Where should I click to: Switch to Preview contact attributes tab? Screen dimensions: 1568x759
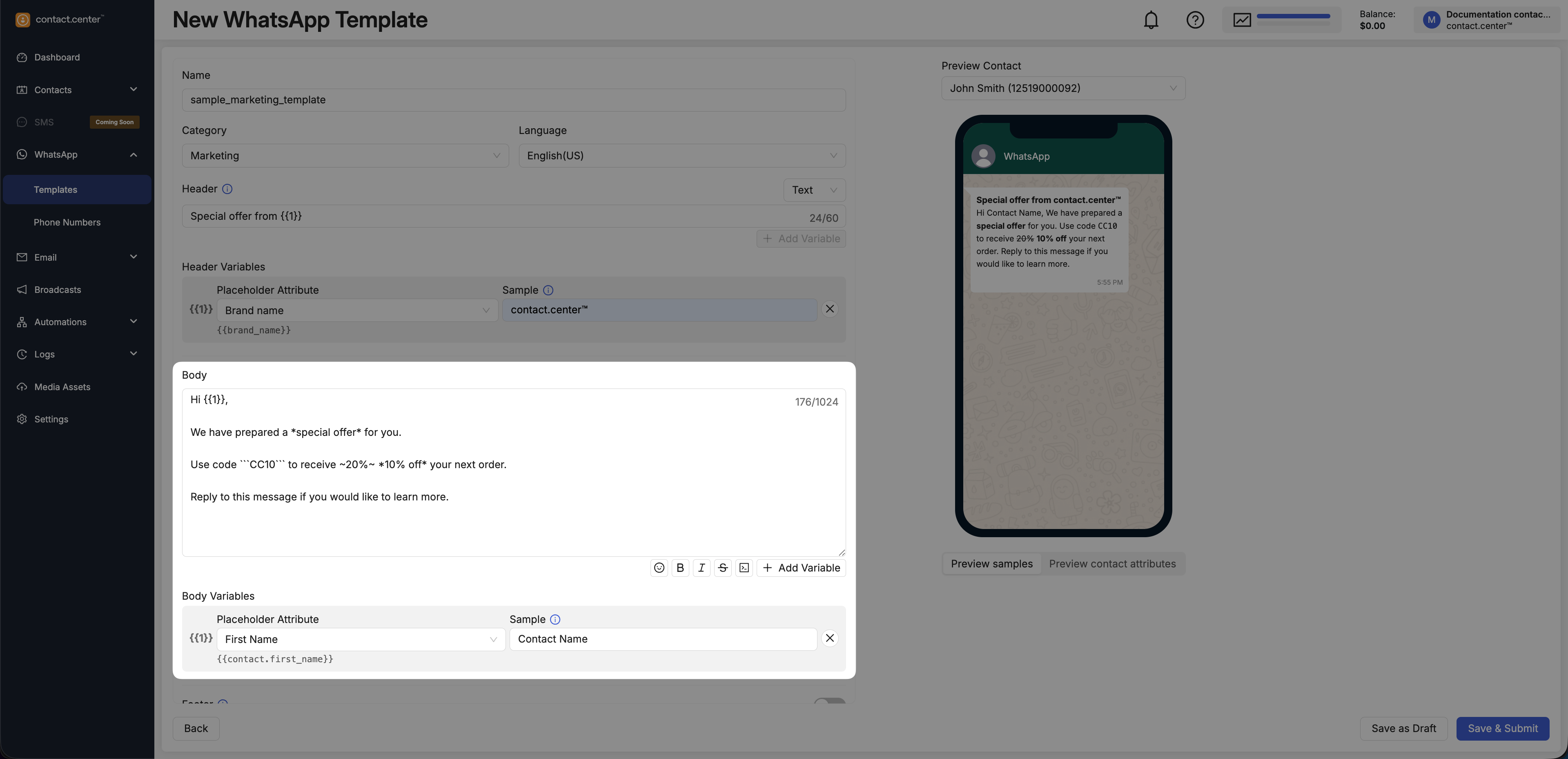(1112, 564)
